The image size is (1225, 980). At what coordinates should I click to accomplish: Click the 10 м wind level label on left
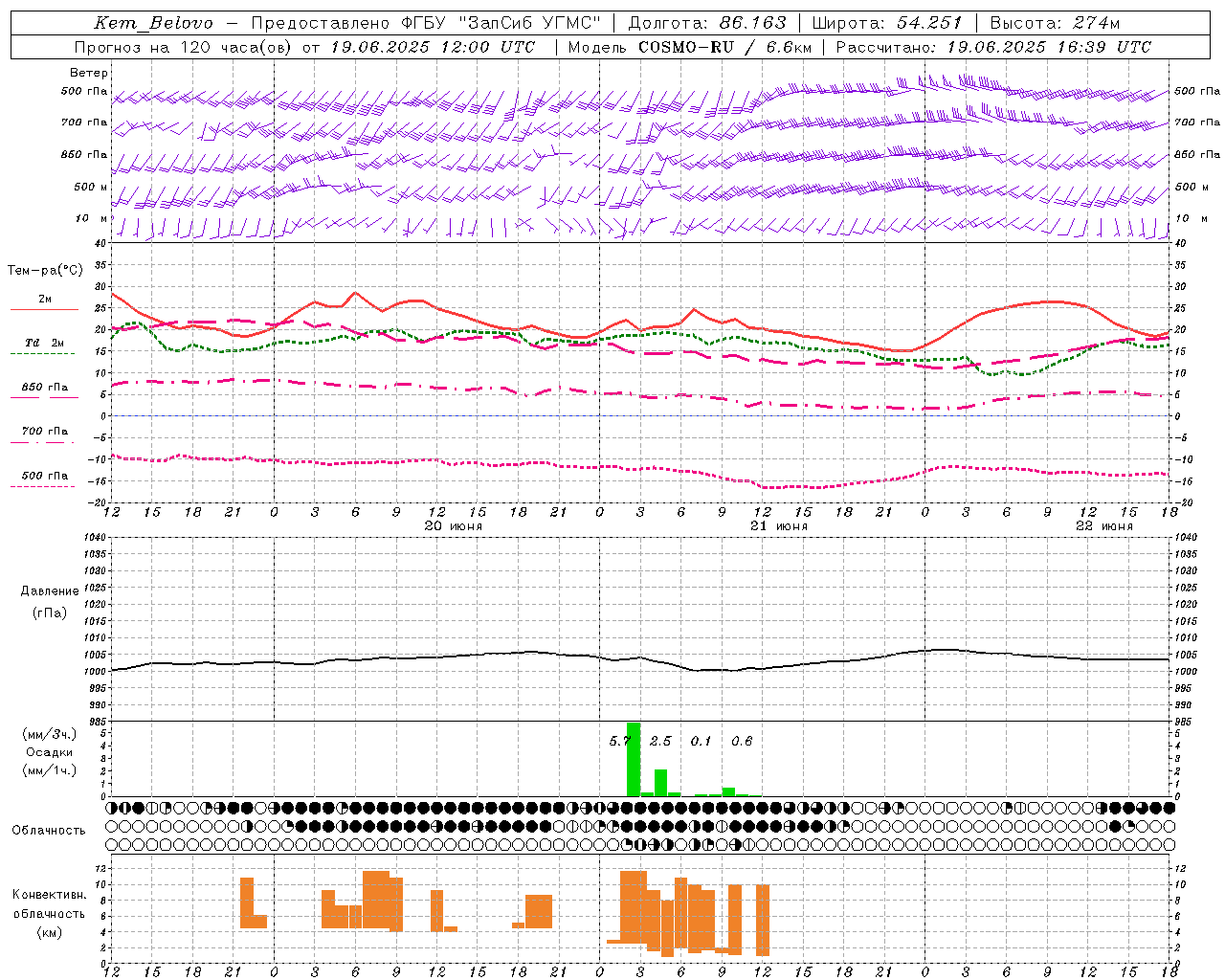click(x=91, y=219)
